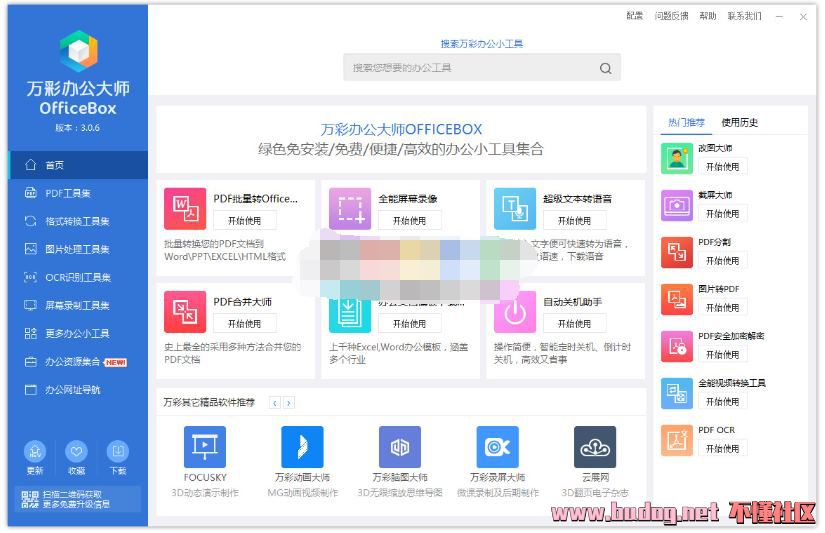Open 帮助 help link
825x533 pixels.
click(708, 16)
